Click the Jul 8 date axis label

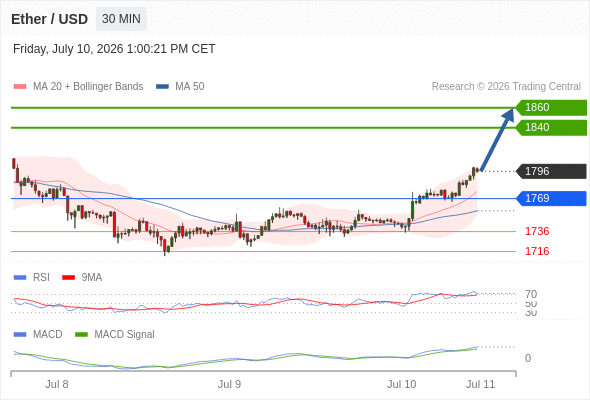pos(57,384)
